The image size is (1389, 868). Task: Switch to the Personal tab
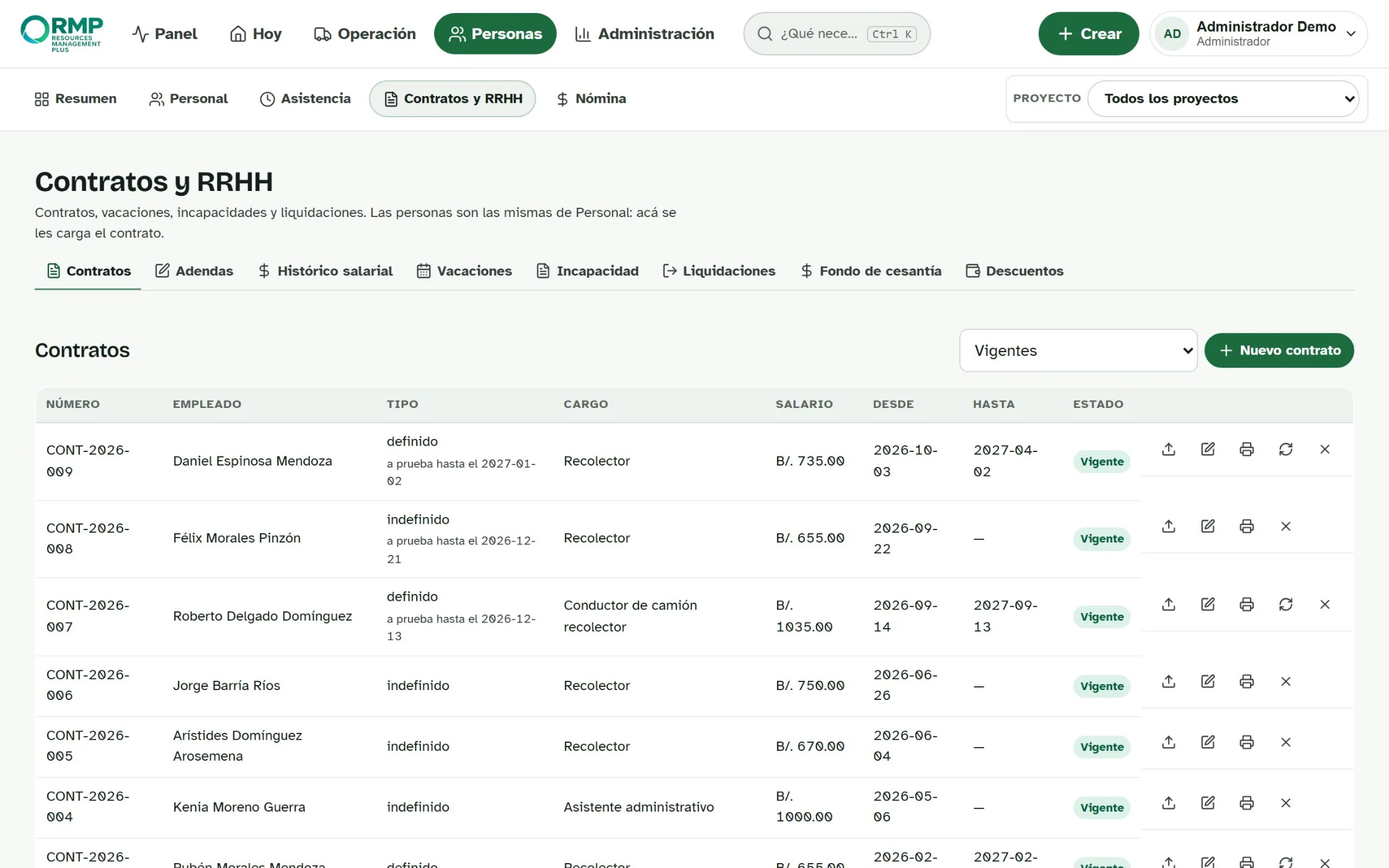[x=189, y=99]
